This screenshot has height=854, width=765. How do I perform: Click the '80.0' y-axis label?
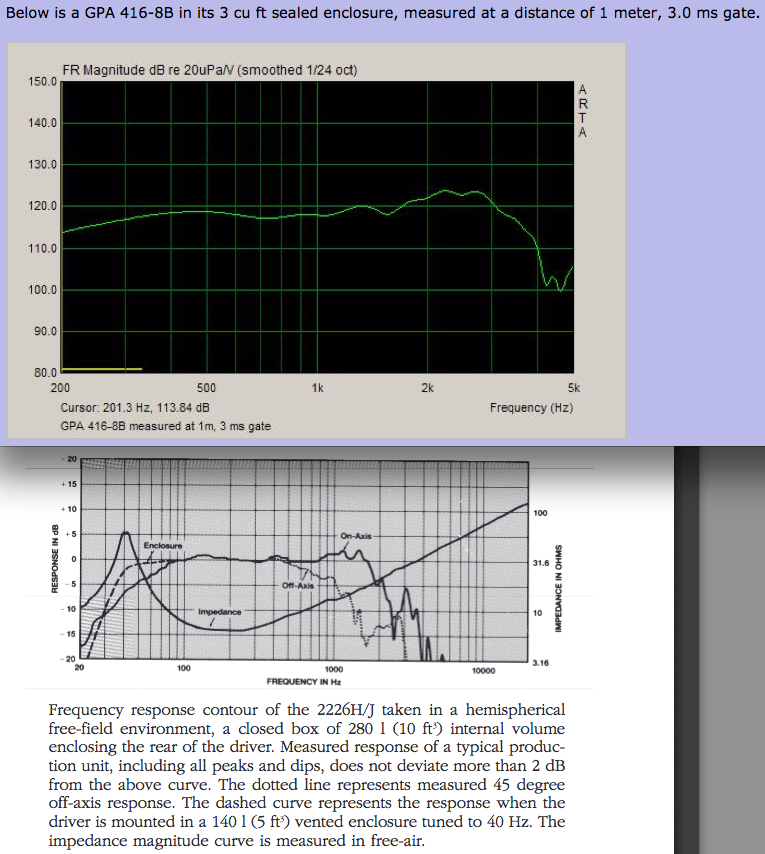point(45,373)
